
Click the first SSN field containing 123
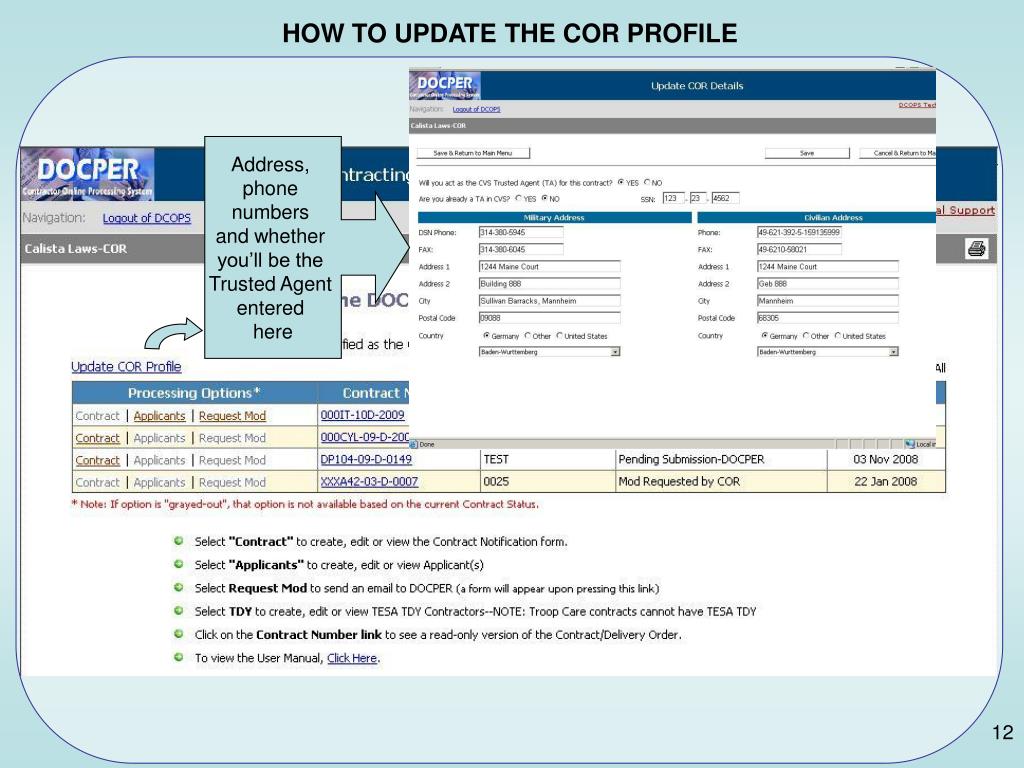click(673, 198)
